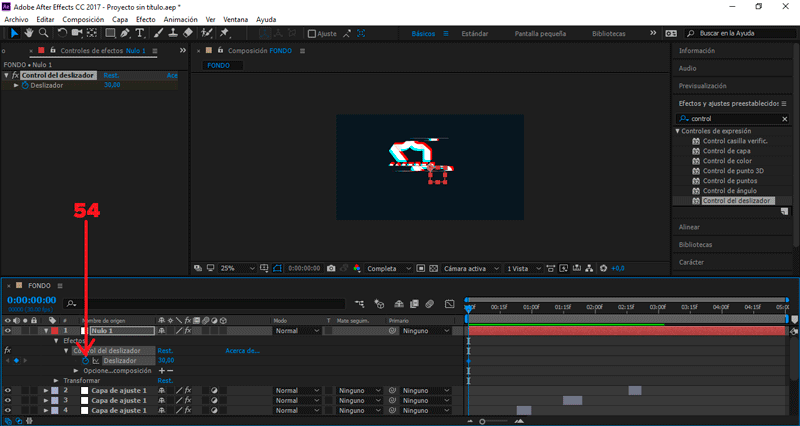This screenshot has width=800, height=426.
Task: Switch to the Bibliotecas workspace
Action: (609, 34)
